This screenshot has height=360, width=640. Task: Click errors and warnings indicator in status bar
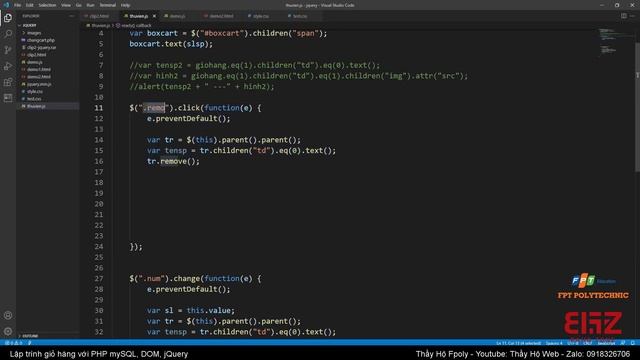tap(13, 343)
